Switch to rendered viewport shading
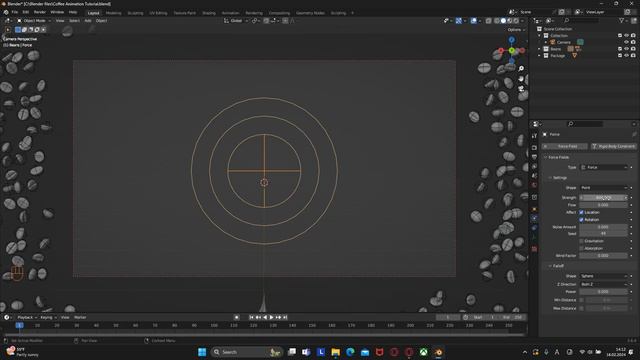Screen dimensions: 640x360 [516, 21]
